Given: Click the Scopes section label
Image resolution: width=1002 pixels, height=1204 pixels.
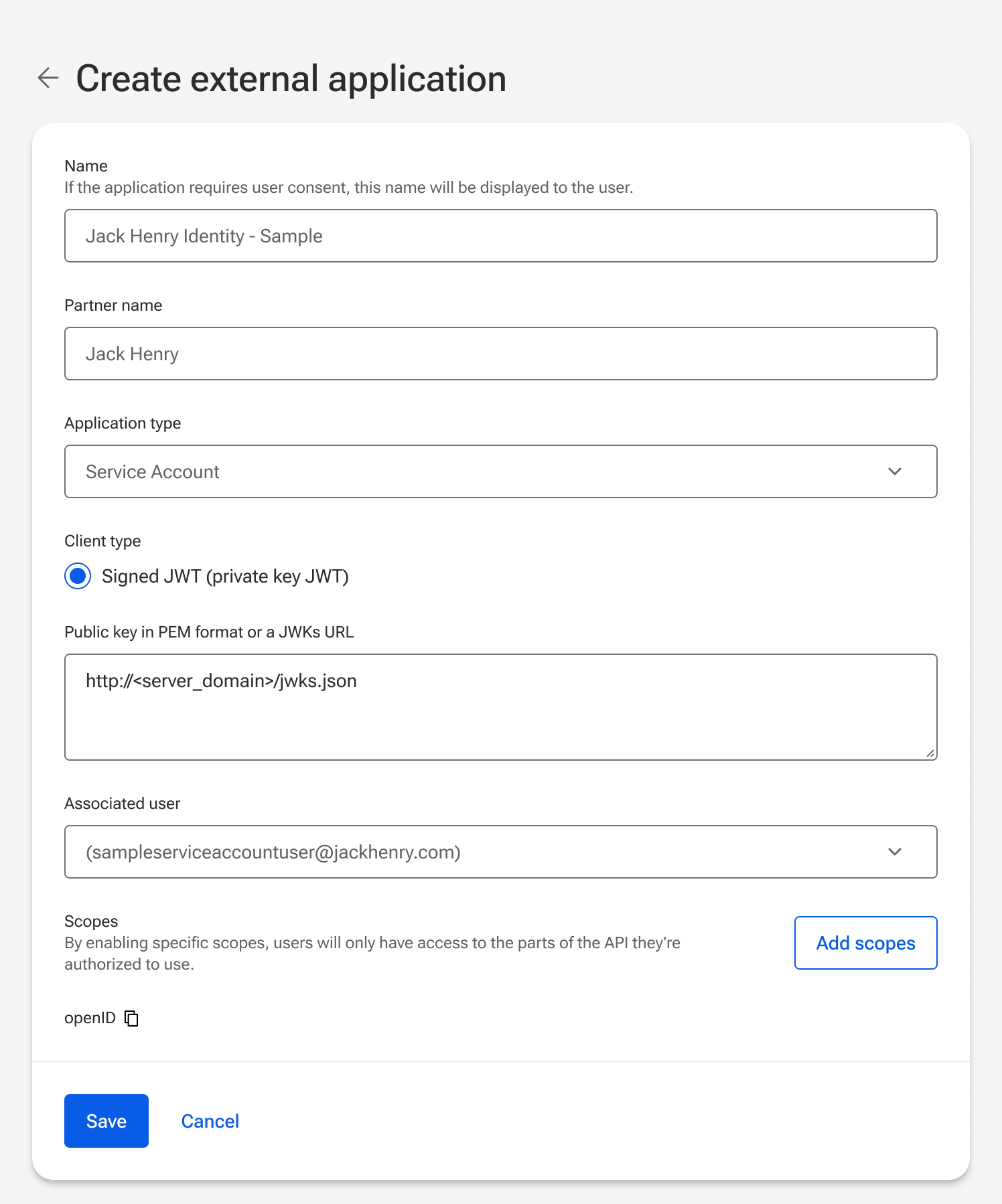Looking at the screenshot, I should (x=91, y=921).
